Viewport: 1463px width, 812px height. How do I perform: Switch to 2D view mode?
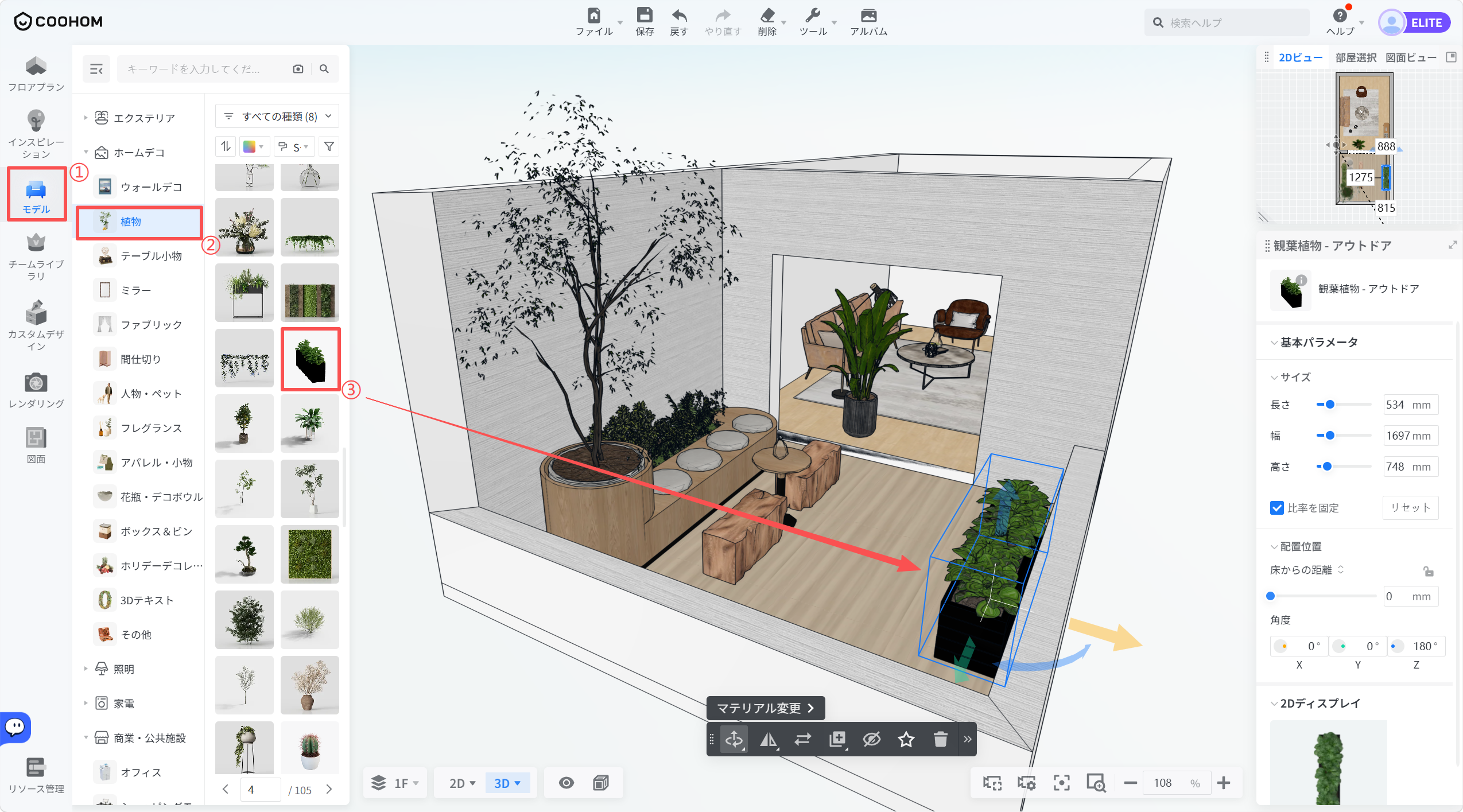[463, 783]
